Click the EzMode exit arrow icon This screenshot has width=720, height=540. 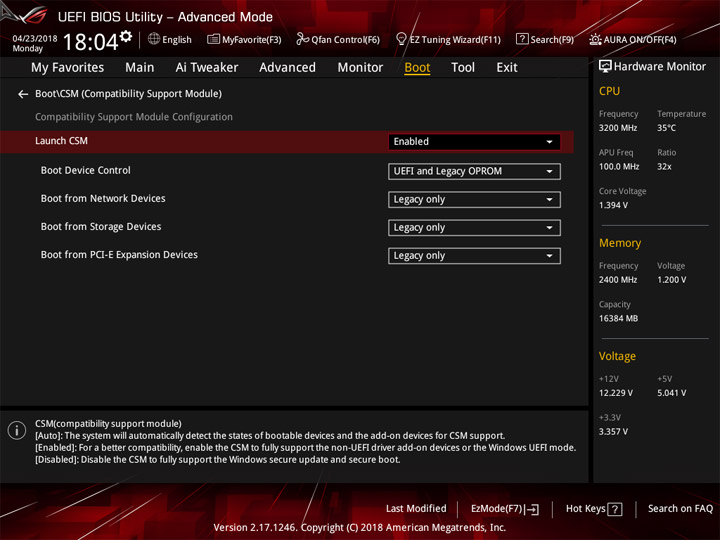[x=533, y=509]
